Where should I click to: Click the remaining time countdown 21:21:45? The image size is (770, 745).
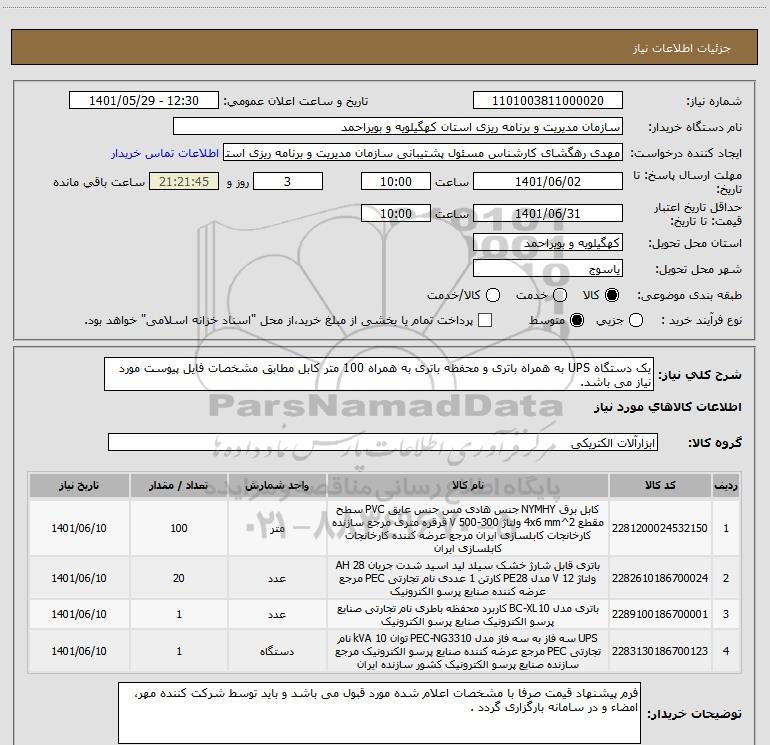(x=184, y=181)
